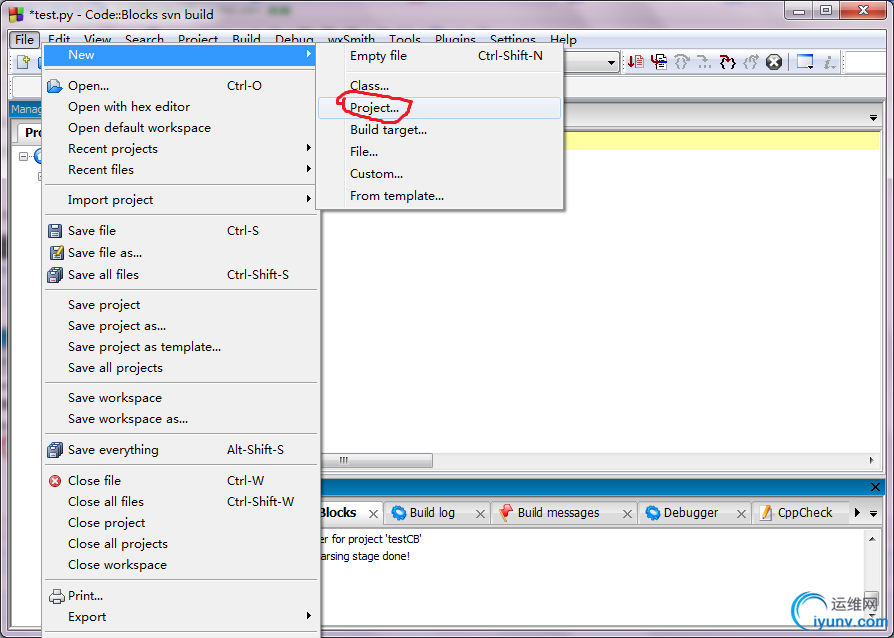The height and width of the screenshot is (638, 894).
Task: Choose Build target... in the New submenu
Action: tap(440, 130)
